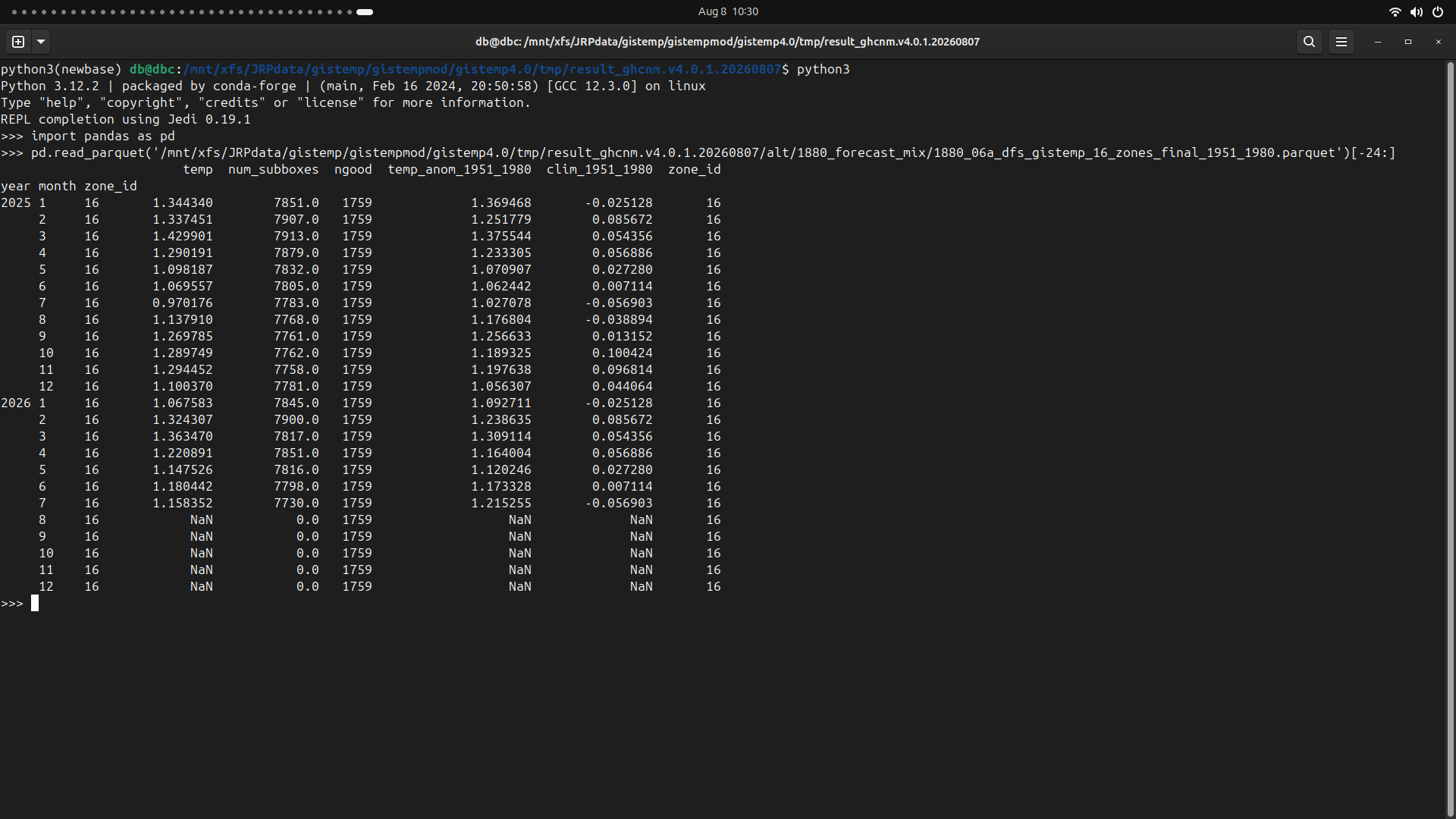Click the terminal vertical scrollbar
The image size is (1456, 819).
[x=1450, y=440]
